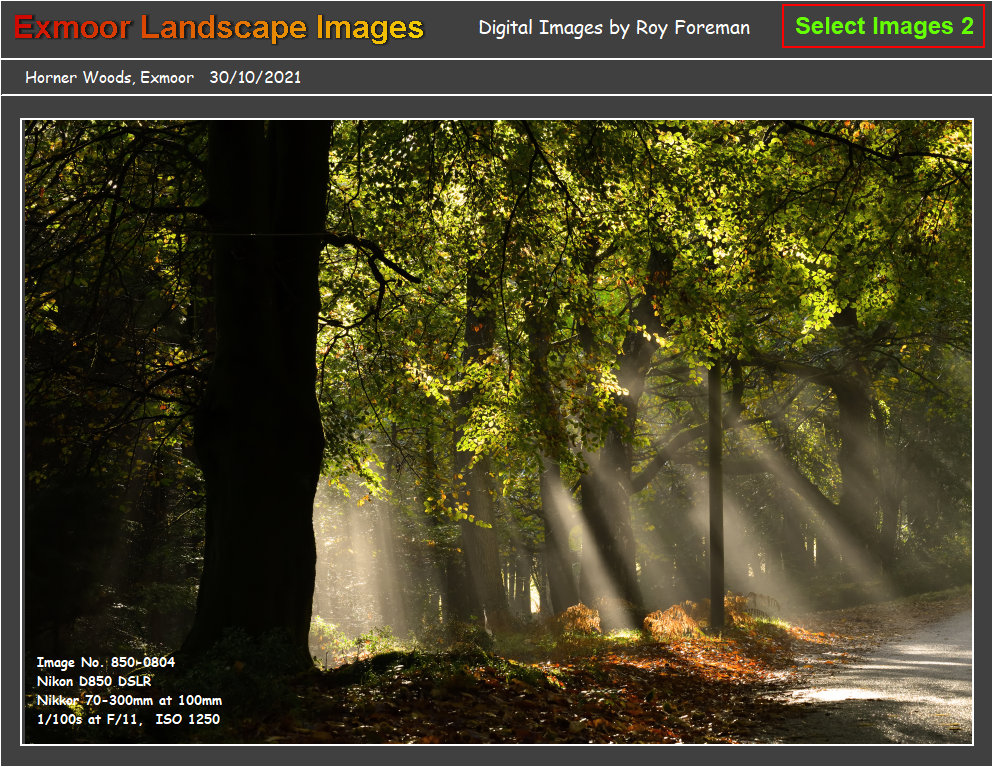Screen dimensions: 993x767
Task: Select the caption text Horner Woods, Exmoor
Action: (110, 77)
